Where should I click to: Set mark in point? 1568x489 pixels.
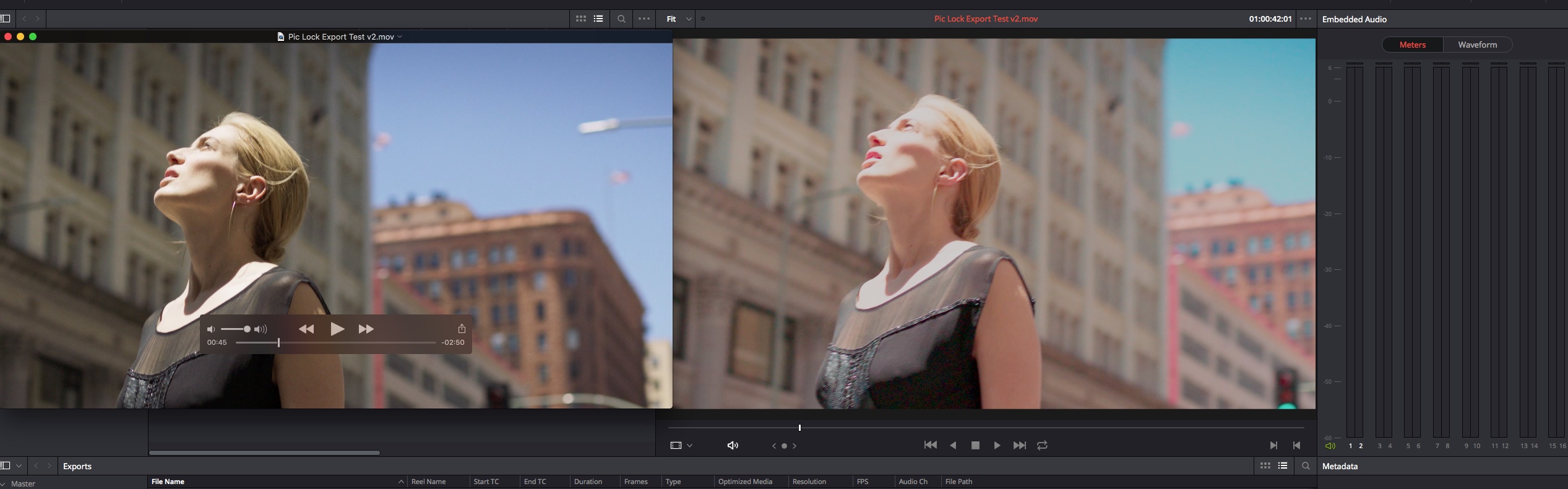pyautogui.click(x=1273, y=445)
